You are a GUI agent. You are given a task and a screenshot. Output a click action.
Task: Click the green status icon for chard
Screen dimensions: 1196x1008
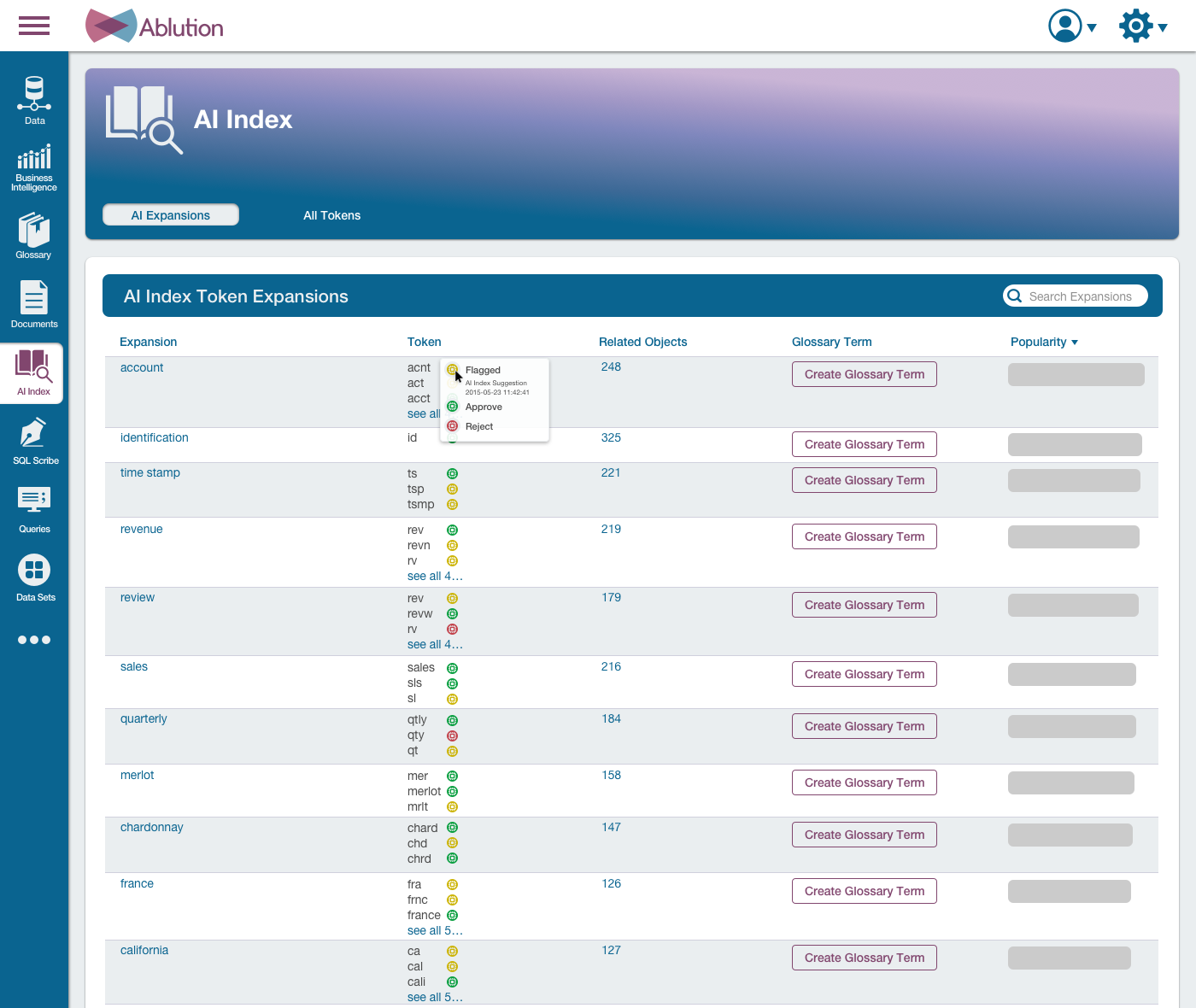(x=453, y=827)
